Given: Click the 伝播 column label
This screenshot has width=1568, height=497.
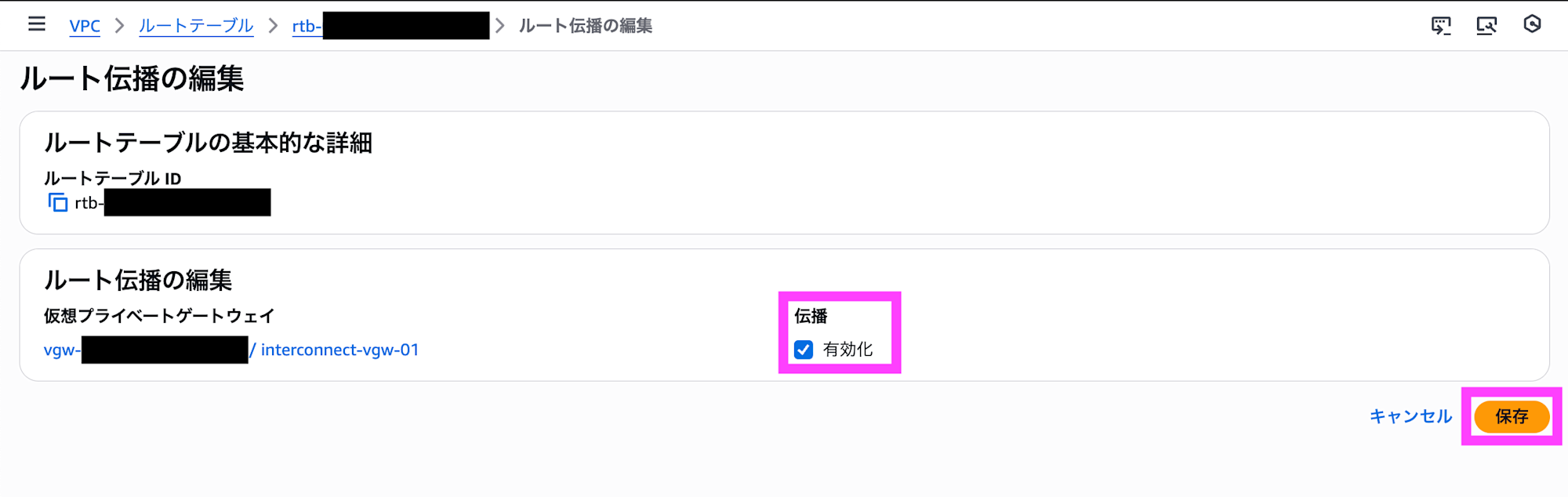Looking at the screenshot, I should pyautogui.click(x=811, y=316).
